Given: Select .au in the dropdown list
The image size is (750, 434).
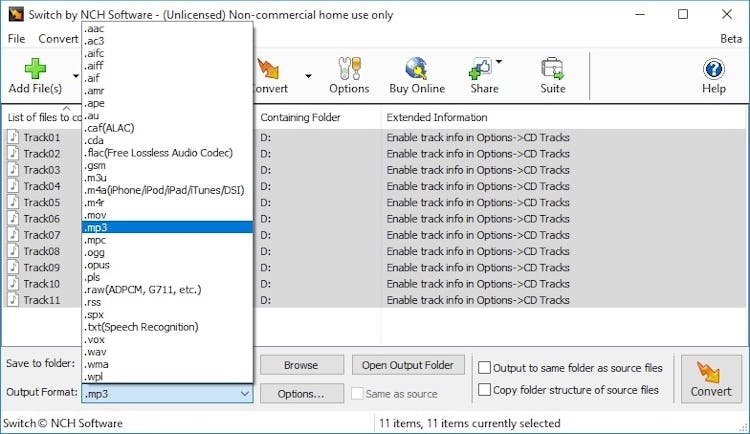Looking at the screenshot, I should (167, 116).
